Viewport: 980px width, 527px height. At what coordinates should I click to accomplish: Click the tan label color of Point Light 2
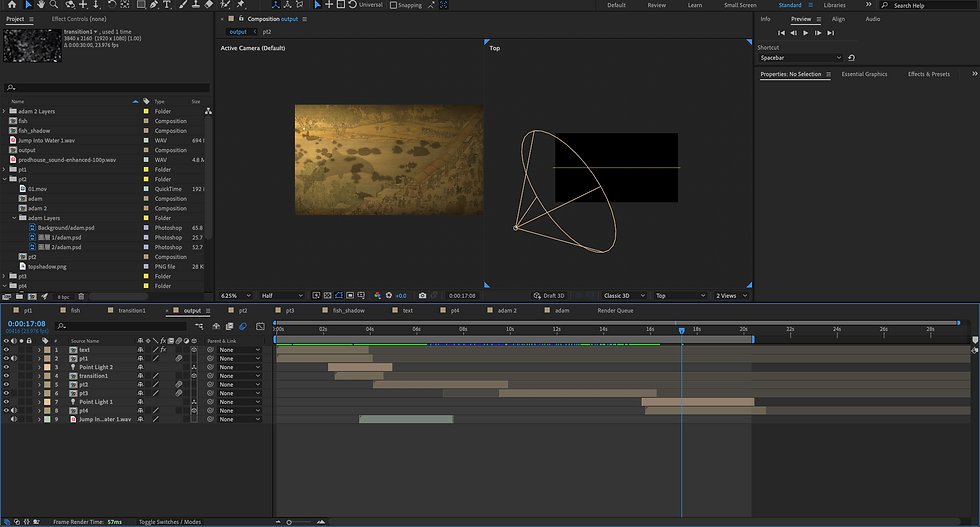click(x=48, y=368)
